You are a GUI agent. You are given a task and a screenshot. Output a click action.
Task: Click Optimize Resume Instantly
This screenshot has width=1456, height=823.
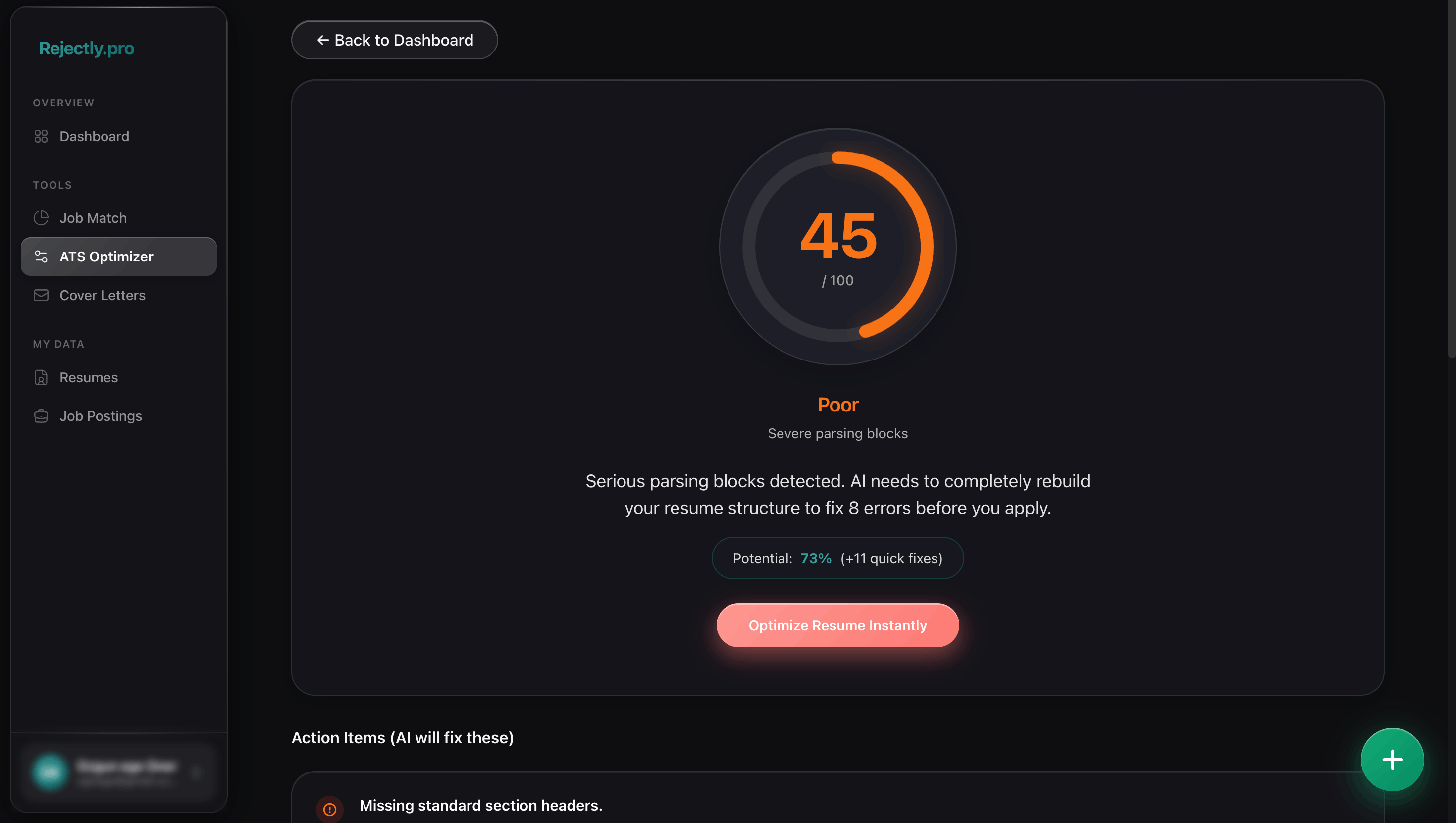[837, 625]
